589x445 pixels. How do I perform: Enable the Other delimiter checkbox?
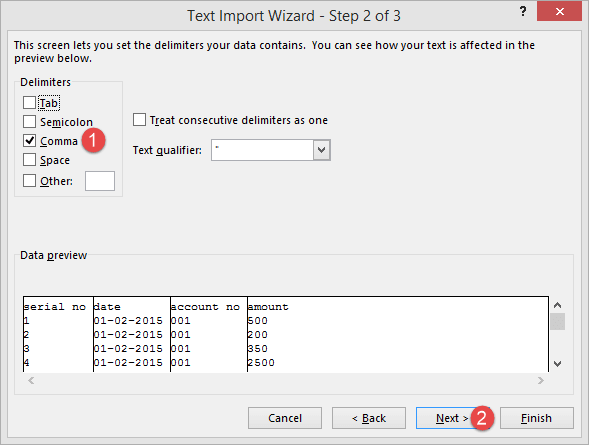(29, 181)
